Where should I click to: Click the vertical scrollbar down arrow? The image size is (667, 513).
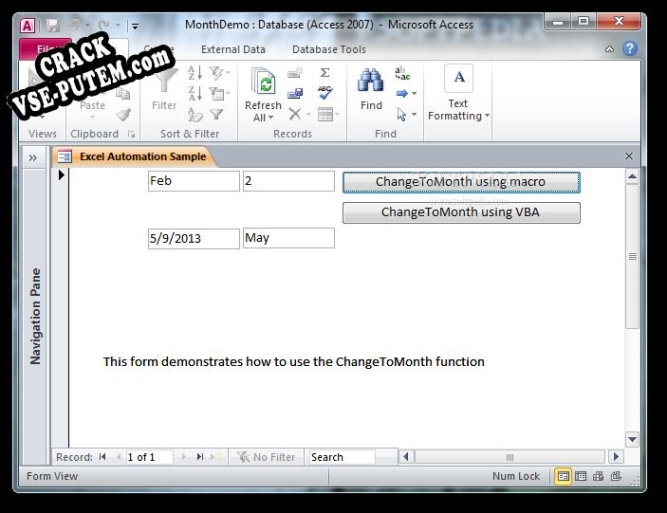632,439
